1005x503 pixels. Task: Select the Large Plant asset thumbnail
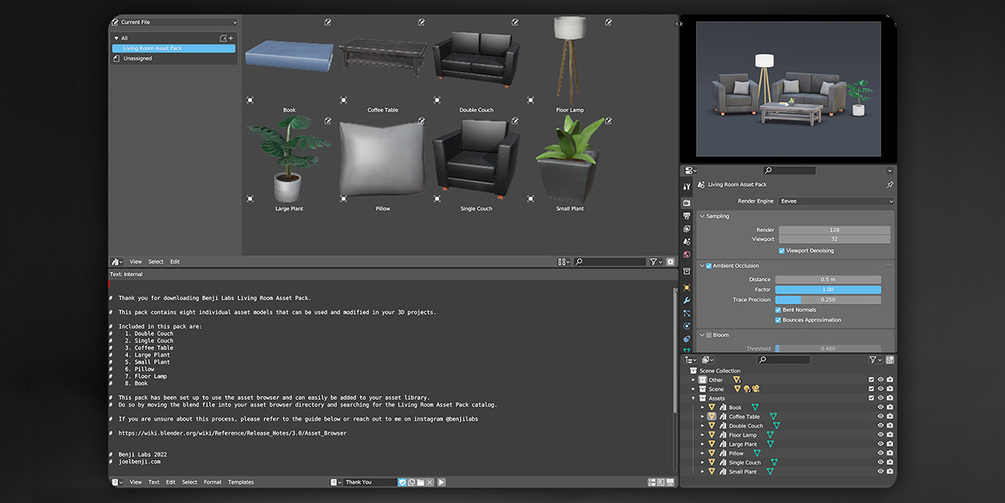click(x=289, y=160)
